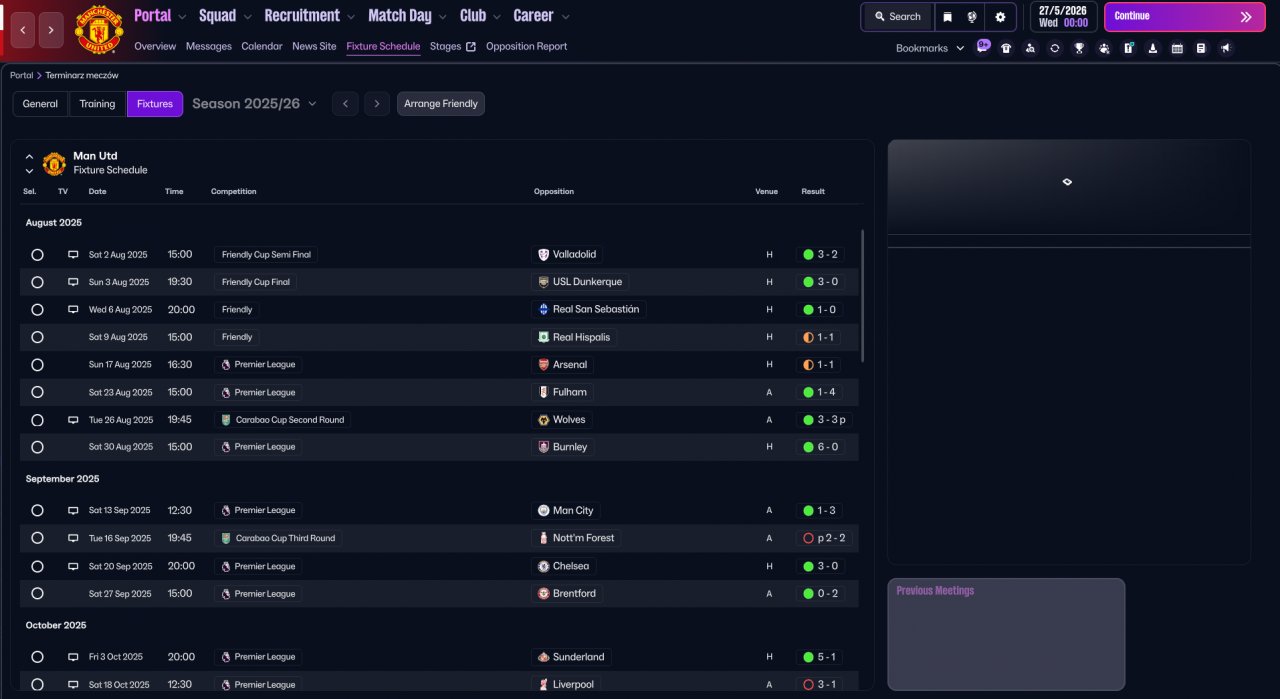
Task: Click the Man Utd crest in Fixture Schedule header
Action: [x=55, y=163]
